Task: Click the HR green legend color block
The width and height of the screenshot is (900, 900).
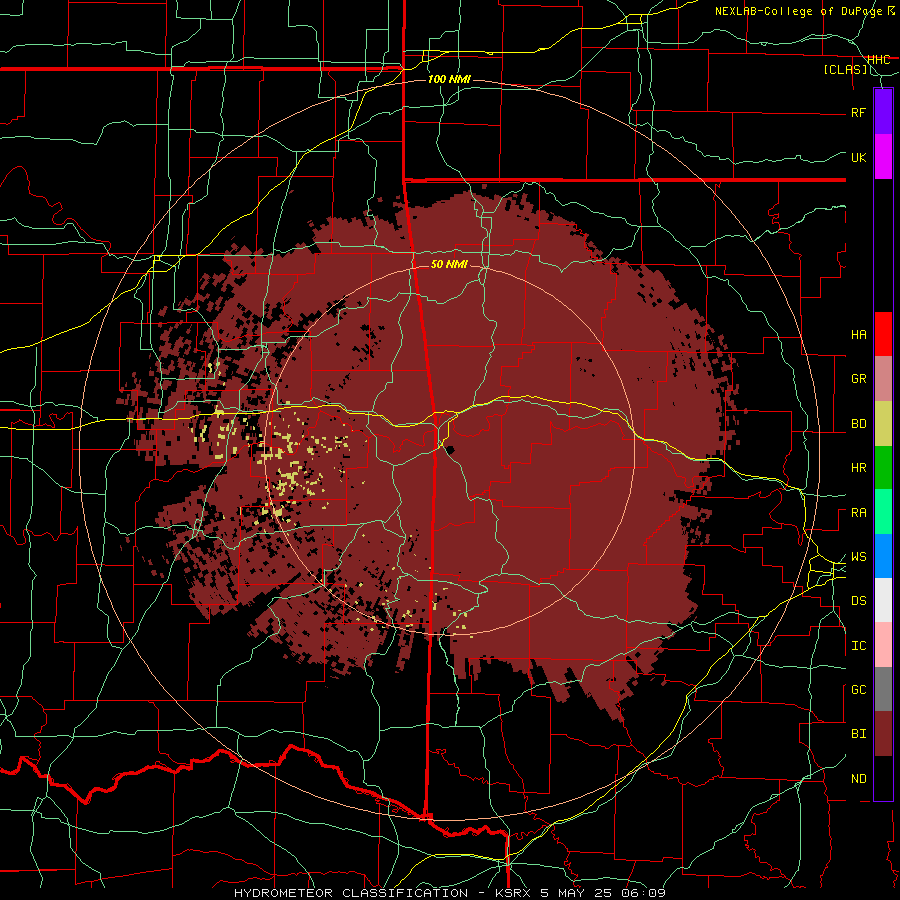Action: [883, 468]
